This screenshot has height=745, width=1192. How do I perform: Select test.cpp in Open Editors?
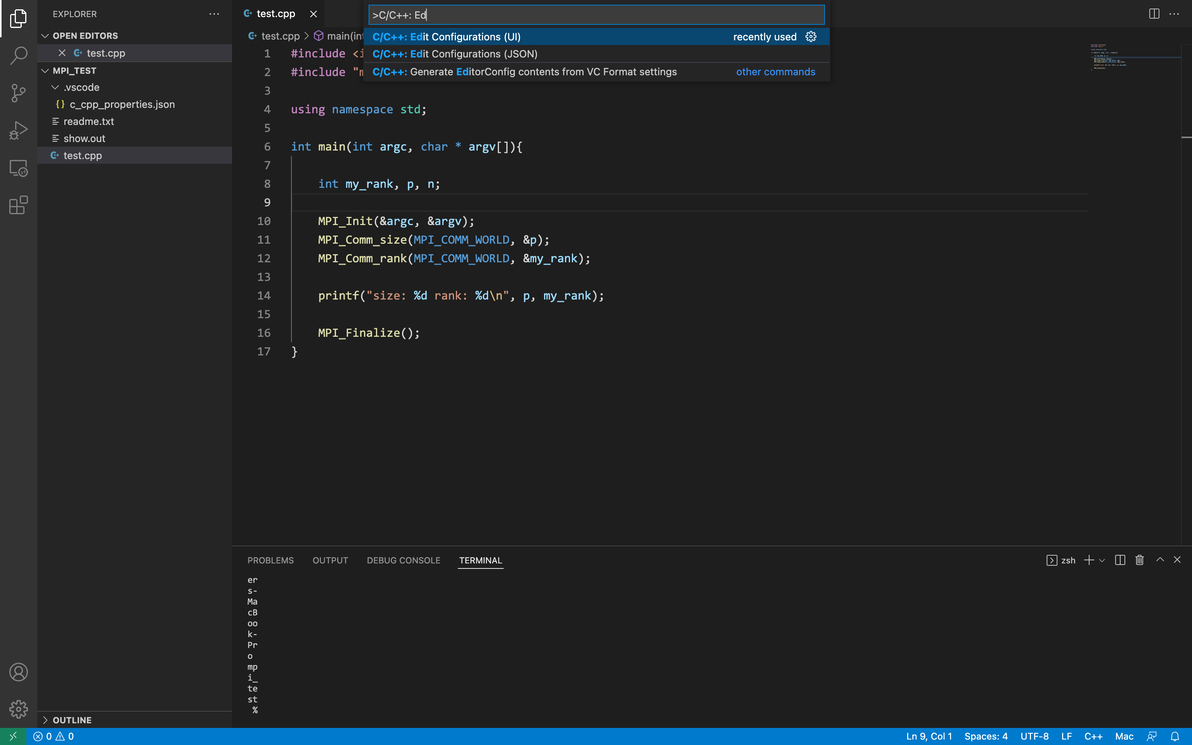click(135, 53)
